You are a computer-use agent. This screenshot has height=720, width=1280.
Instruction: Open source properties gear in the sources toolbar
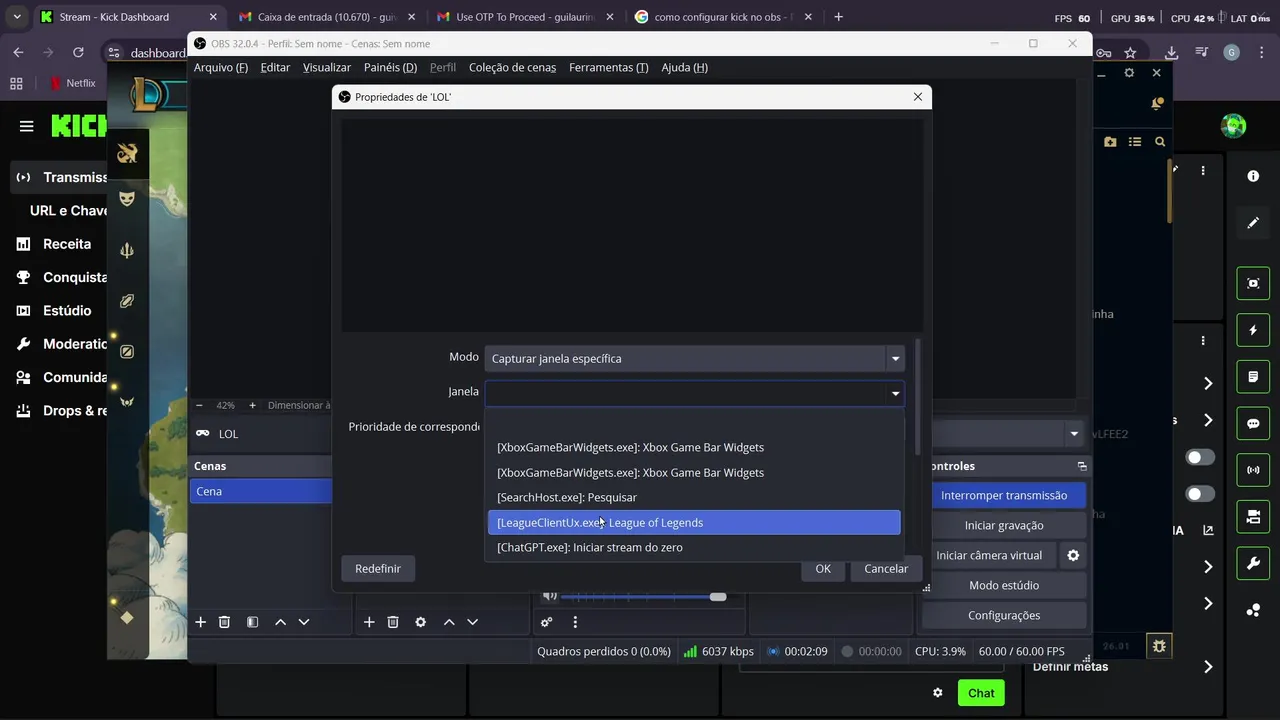pyautogui.click(x=421, y=622)
